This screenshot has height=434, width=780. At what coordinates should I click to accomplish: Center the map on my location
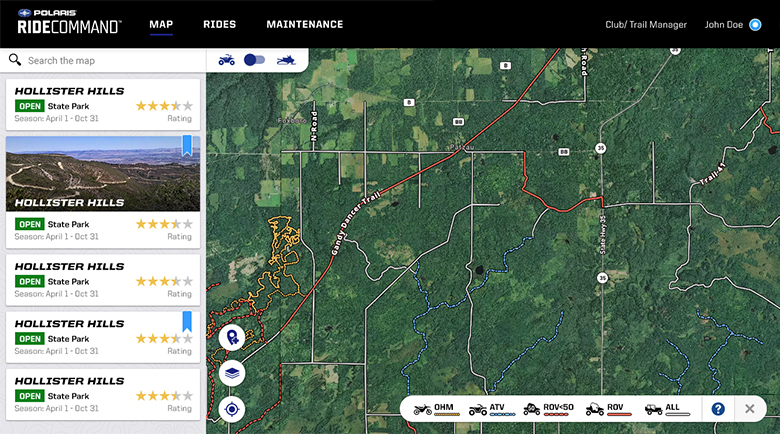(232, 410)
